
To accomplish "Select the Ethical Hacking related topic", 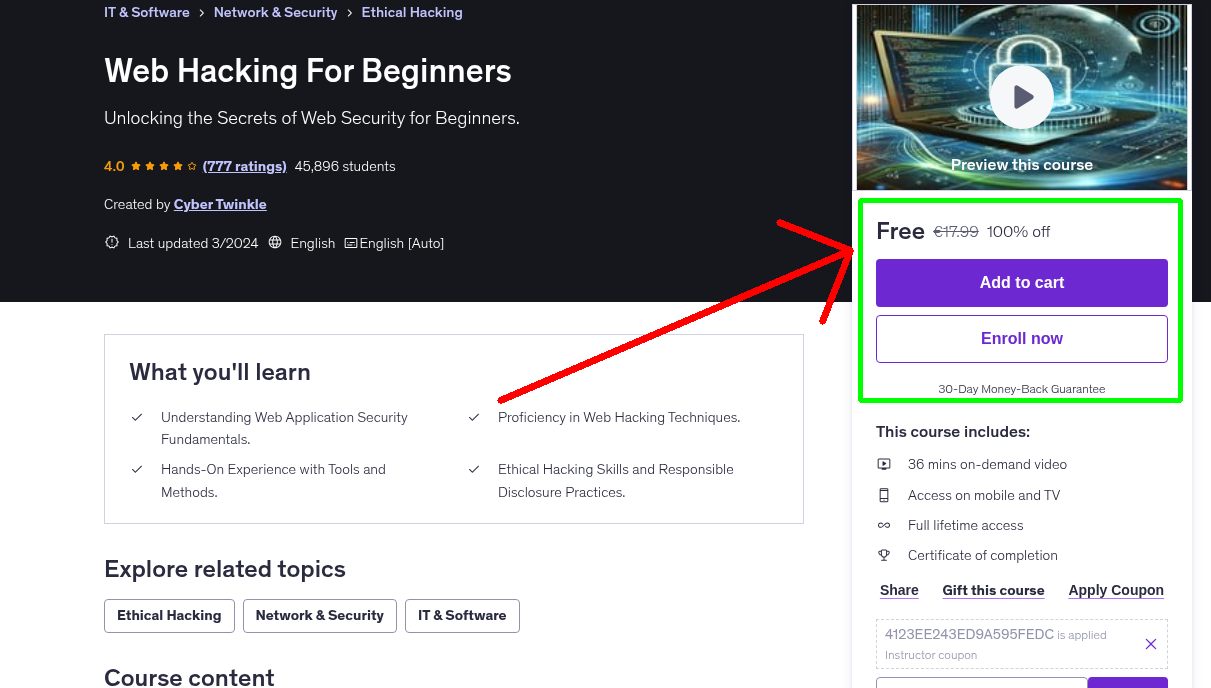I will click(169, 615).
